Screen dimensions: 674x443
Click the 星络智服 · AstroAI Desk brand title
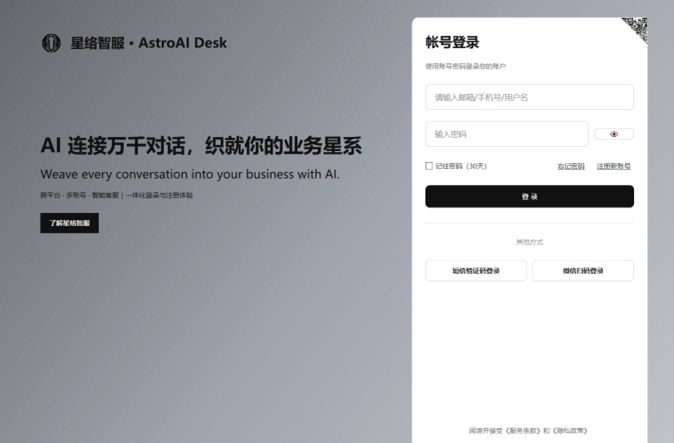pyautogui.click(x=149, y=43)
